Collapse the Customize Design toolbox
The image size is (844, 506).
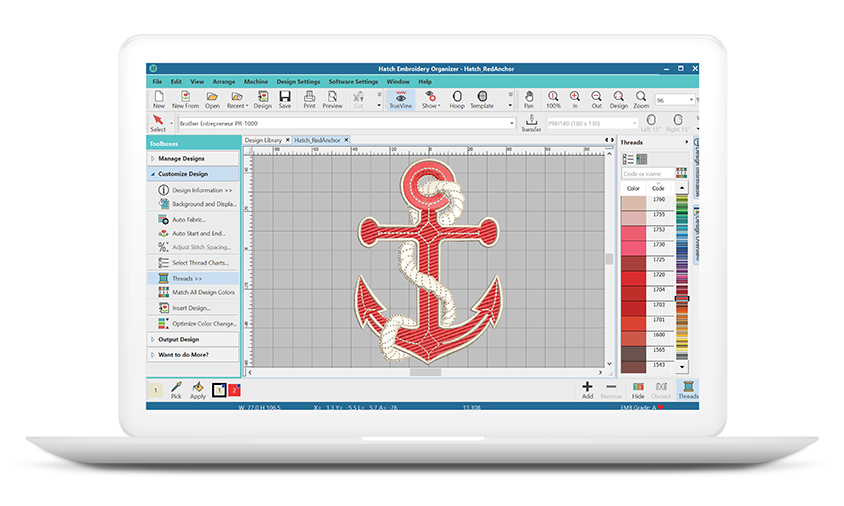pyautogui.click(x=193, y=174)
